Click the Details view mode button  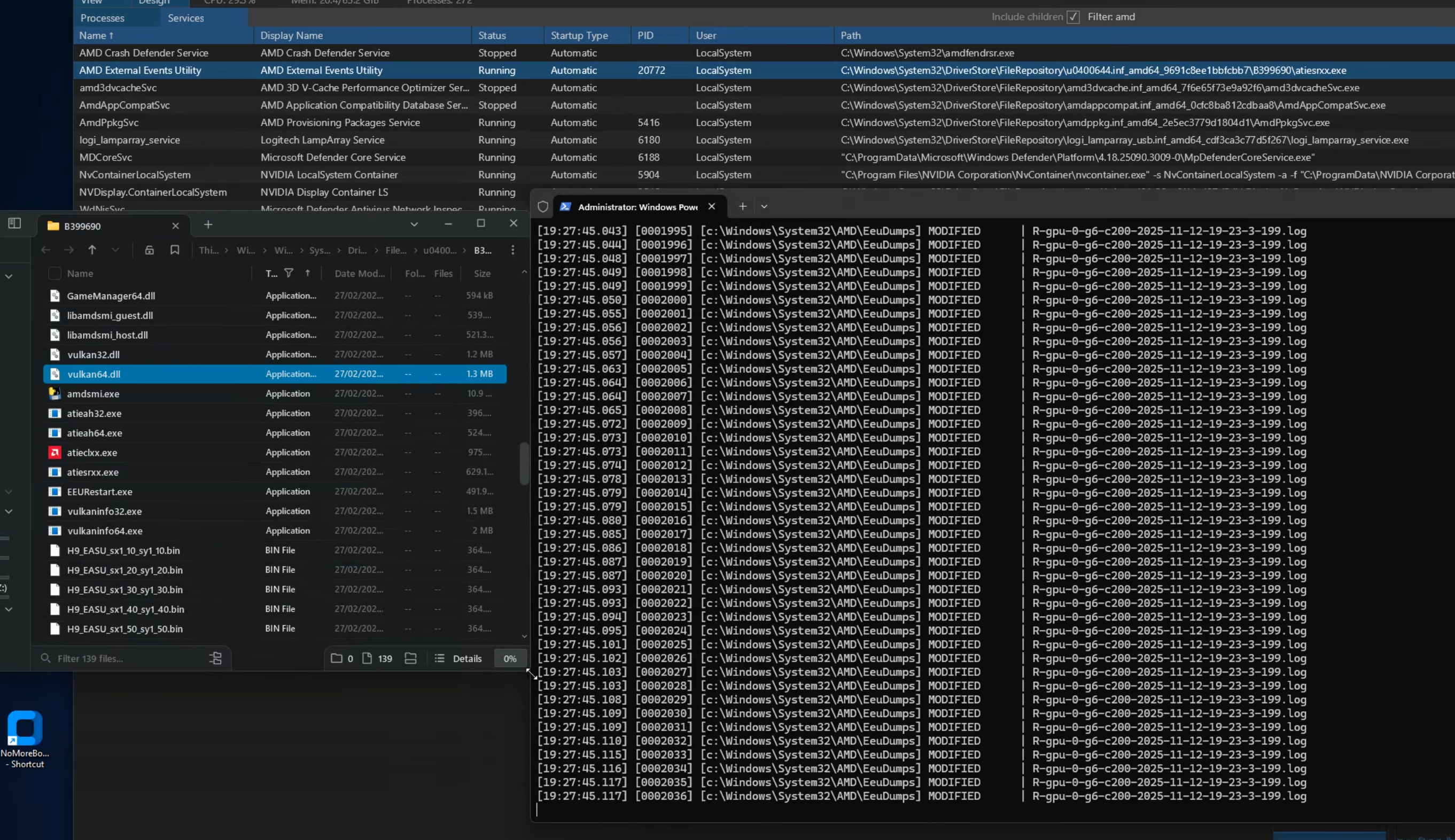tap(458, 658)
